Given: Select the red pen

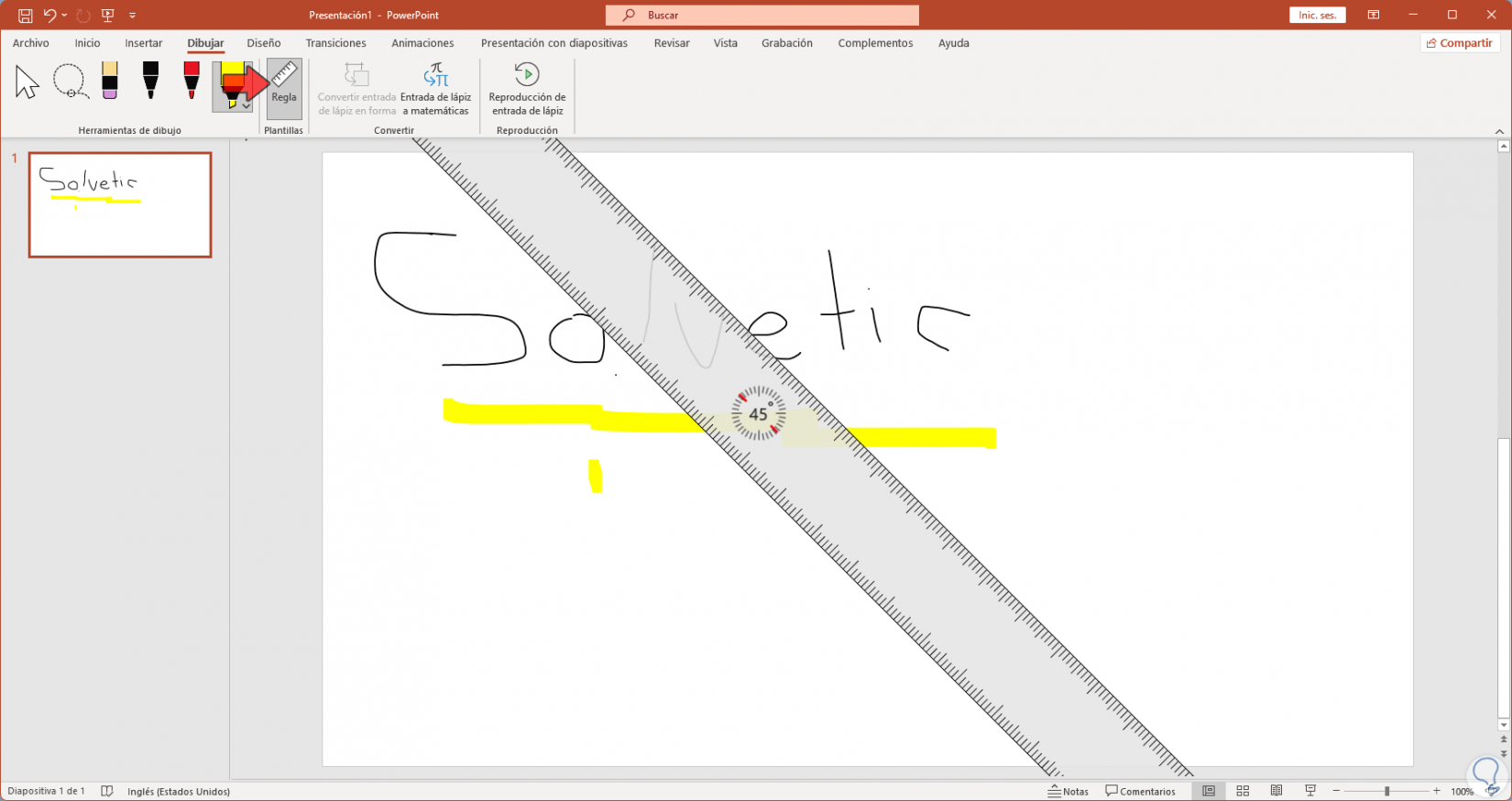Looking at the screenshot, I should click(191, 81).
